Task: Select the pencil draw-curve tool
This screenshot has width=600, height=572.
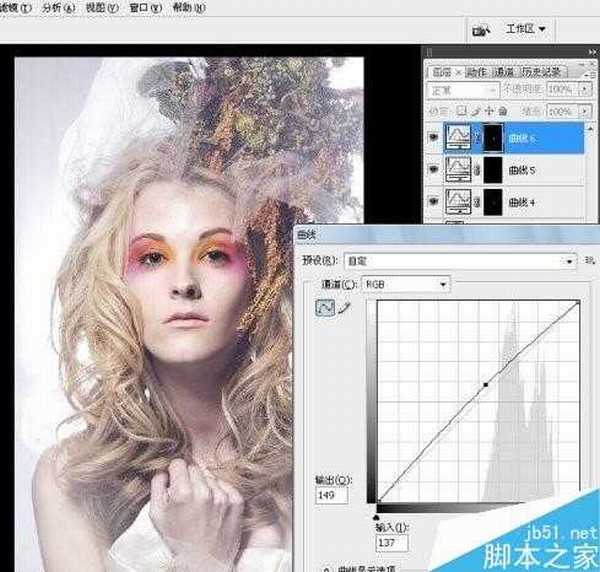Action: pos(345,310)
